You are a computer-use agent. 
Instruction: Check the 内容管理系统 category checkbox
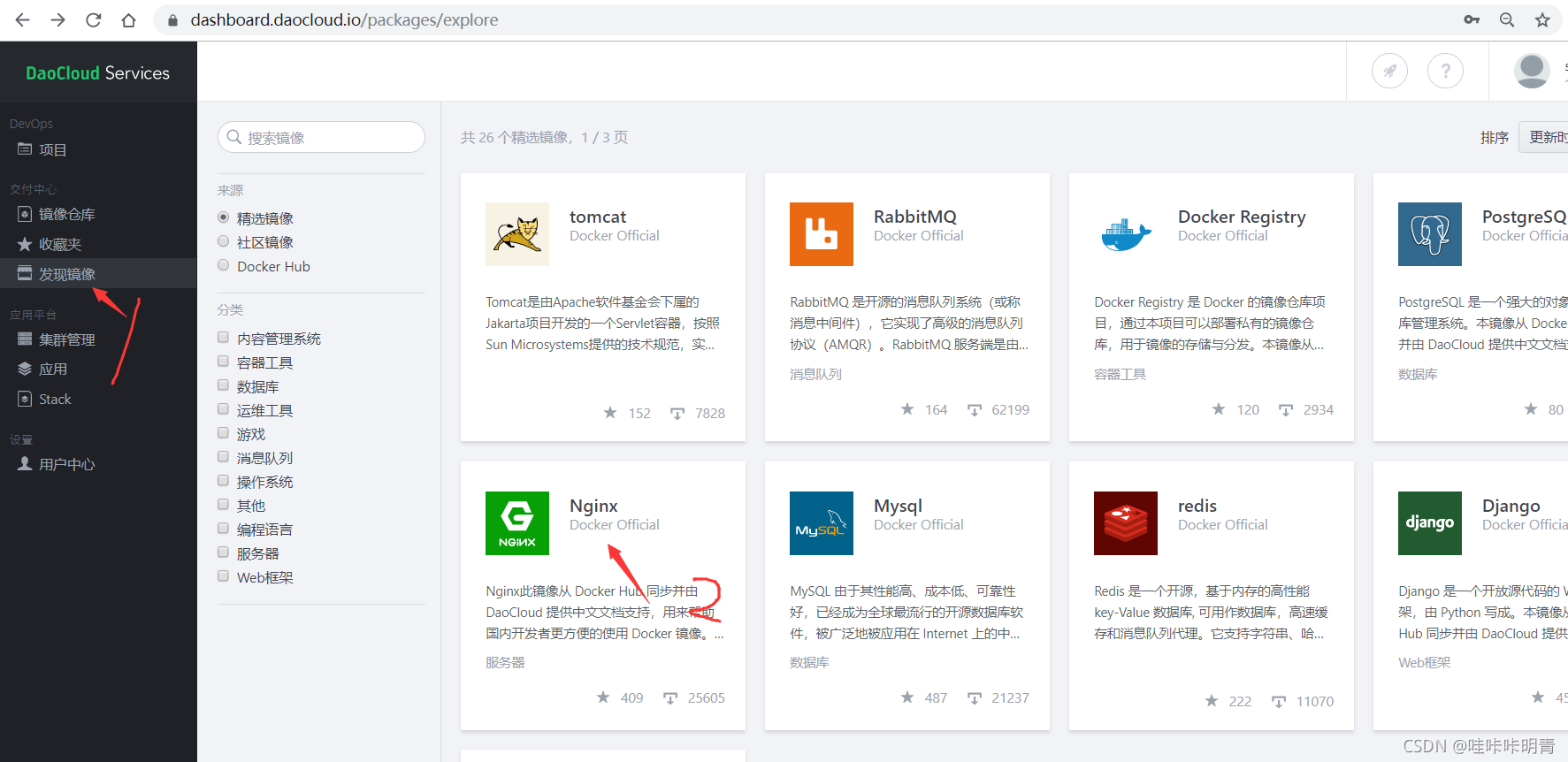click(224, 338)
